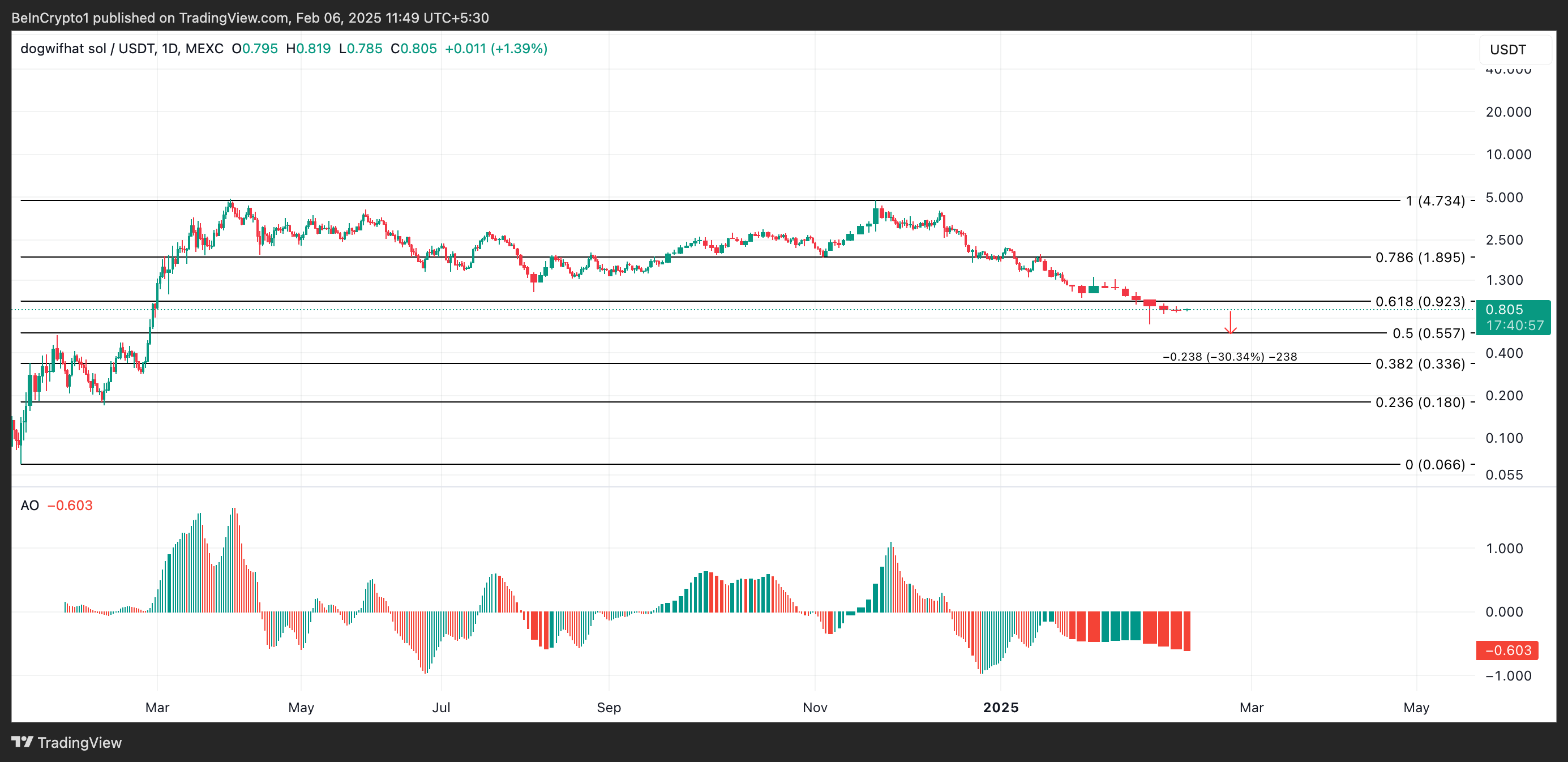Click the Sep label on time axis
The height and width of the screenshot is (762, 1568).
coord(609,707)
